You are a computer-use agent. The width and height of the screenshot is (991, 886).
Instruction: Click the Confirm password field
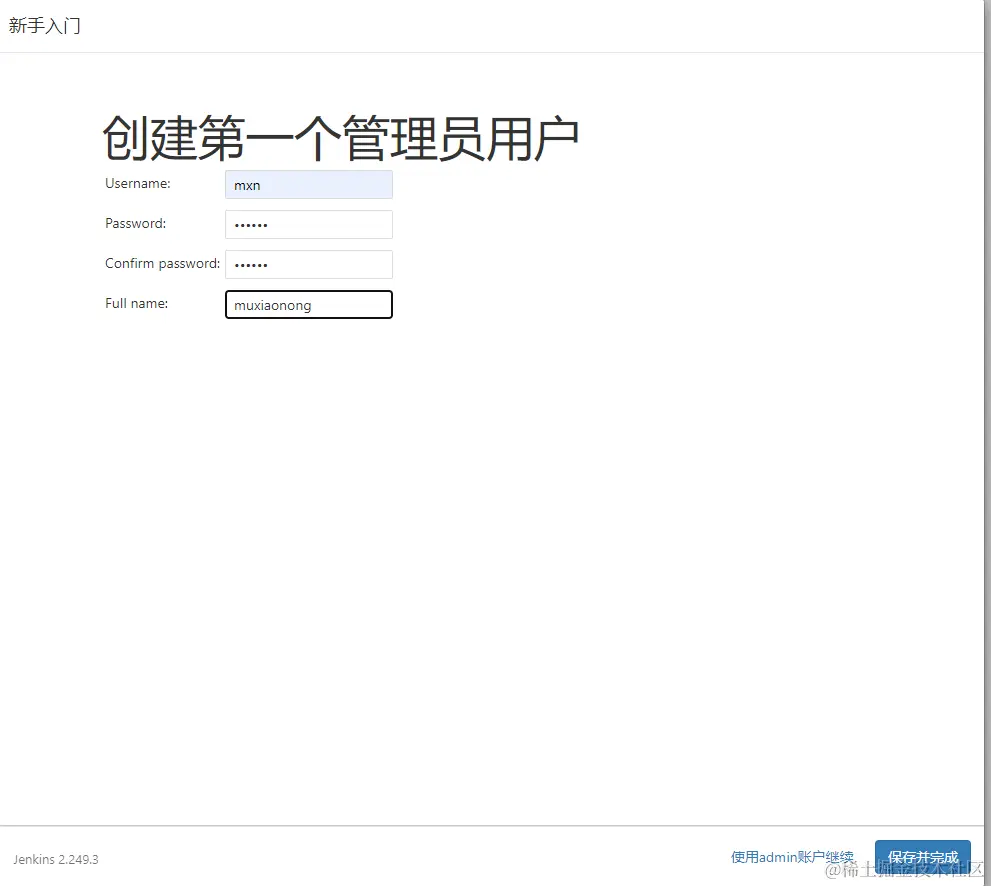pos(308,264)
